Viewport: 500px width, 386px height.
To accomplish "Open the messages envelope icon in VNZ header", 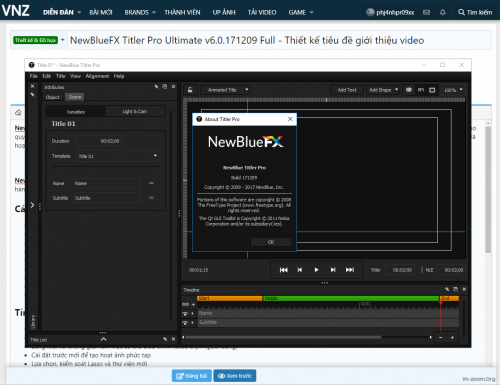I will pyautogui.click(x=426, y=12).
